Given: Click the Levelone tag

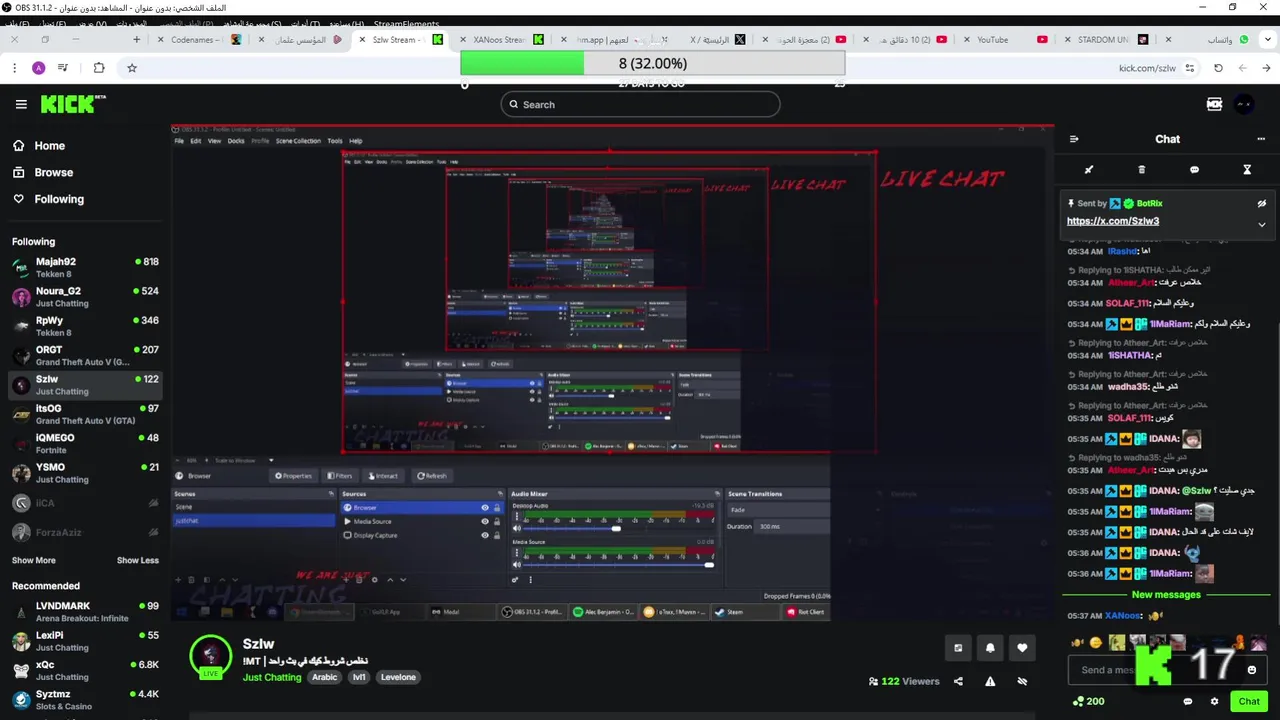Looking at the screenshot, I should coord(398,677).
